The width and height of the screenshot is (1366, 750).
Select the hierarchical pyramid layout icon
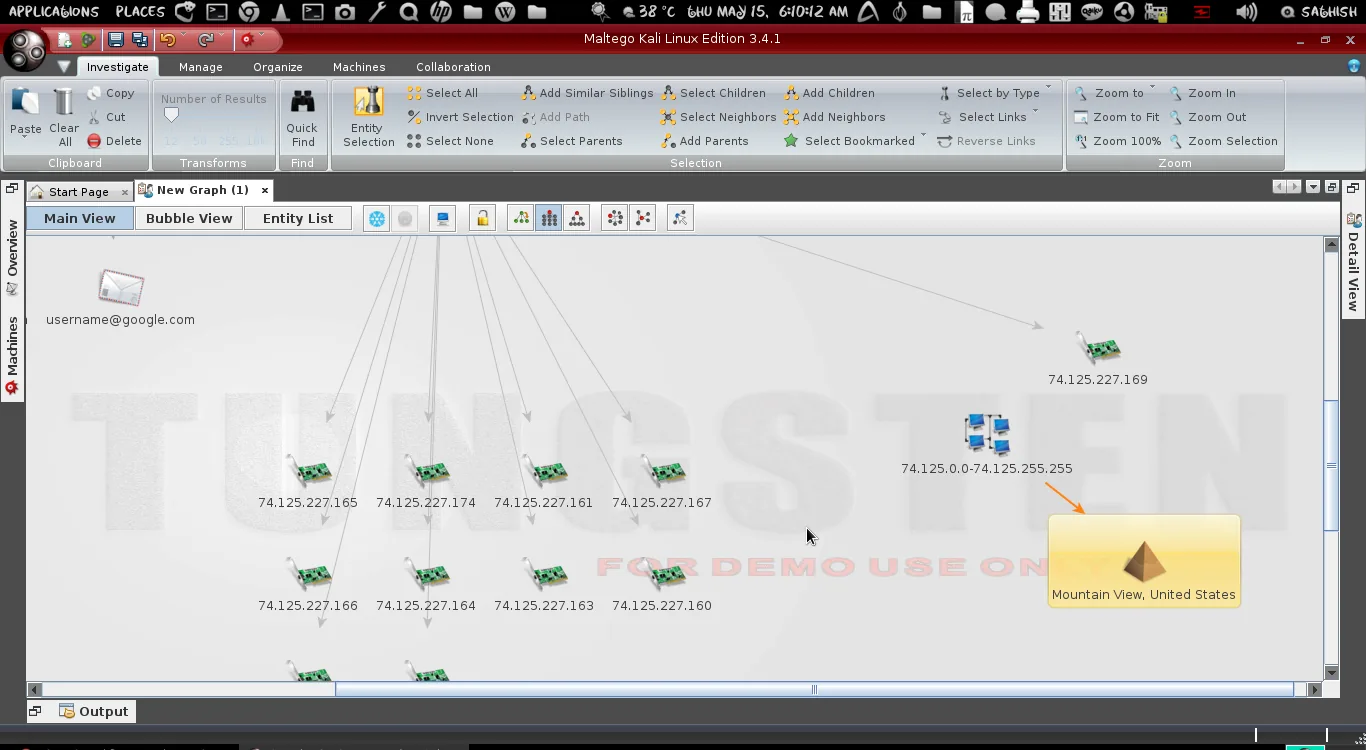click(x=577, y=218)
